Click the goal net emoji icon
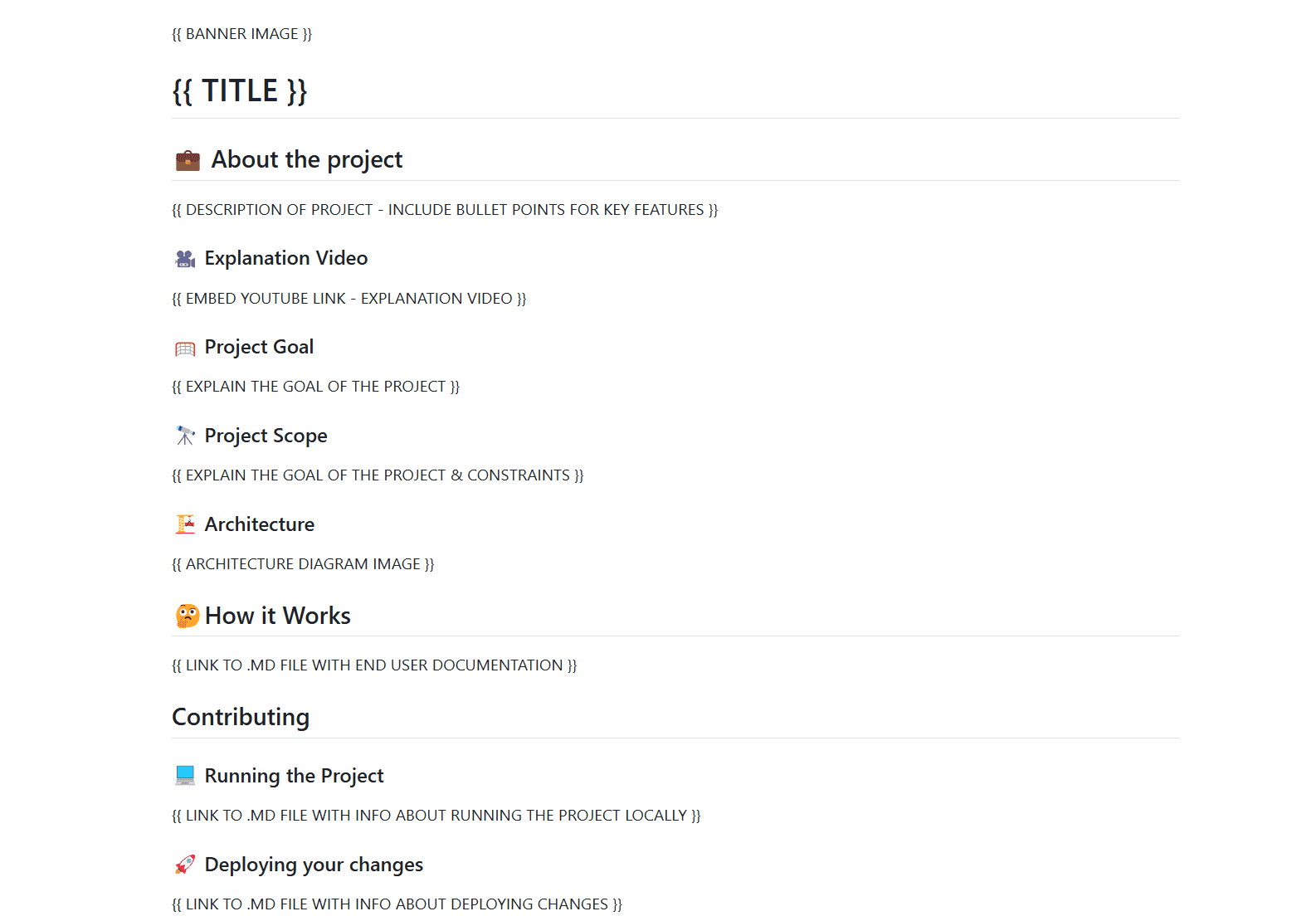The width and height of the screenshot is (1316, 921). (x=185, y=348)
